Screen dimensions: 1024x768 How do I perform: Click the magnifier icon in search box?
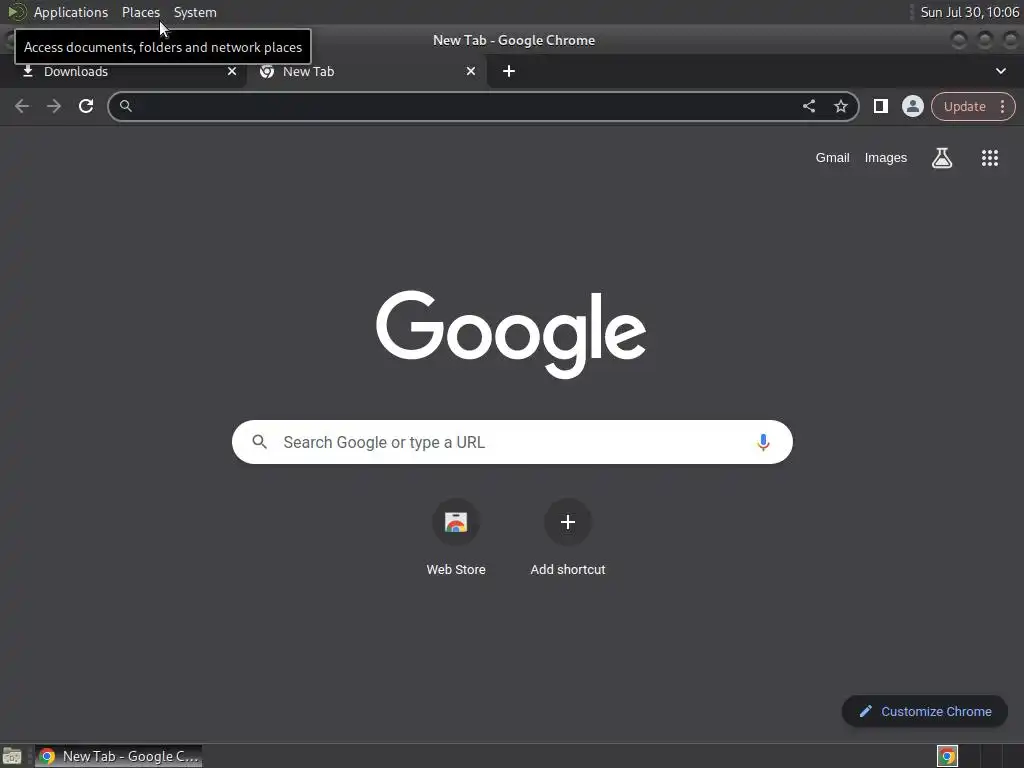click(x=259, y=442)
